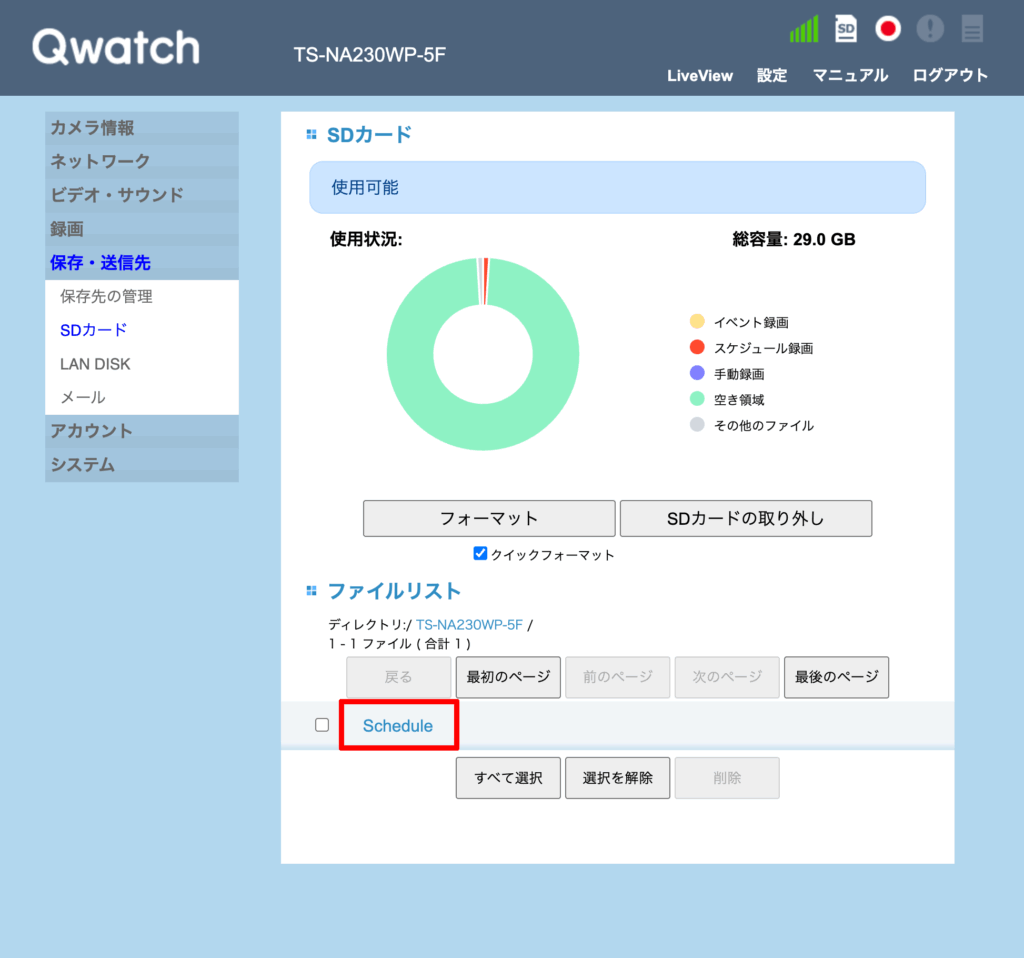Click the TS-NA230WP-5F directory link
This screenshot has height=958, width=1024.
(x=469, y=625)
